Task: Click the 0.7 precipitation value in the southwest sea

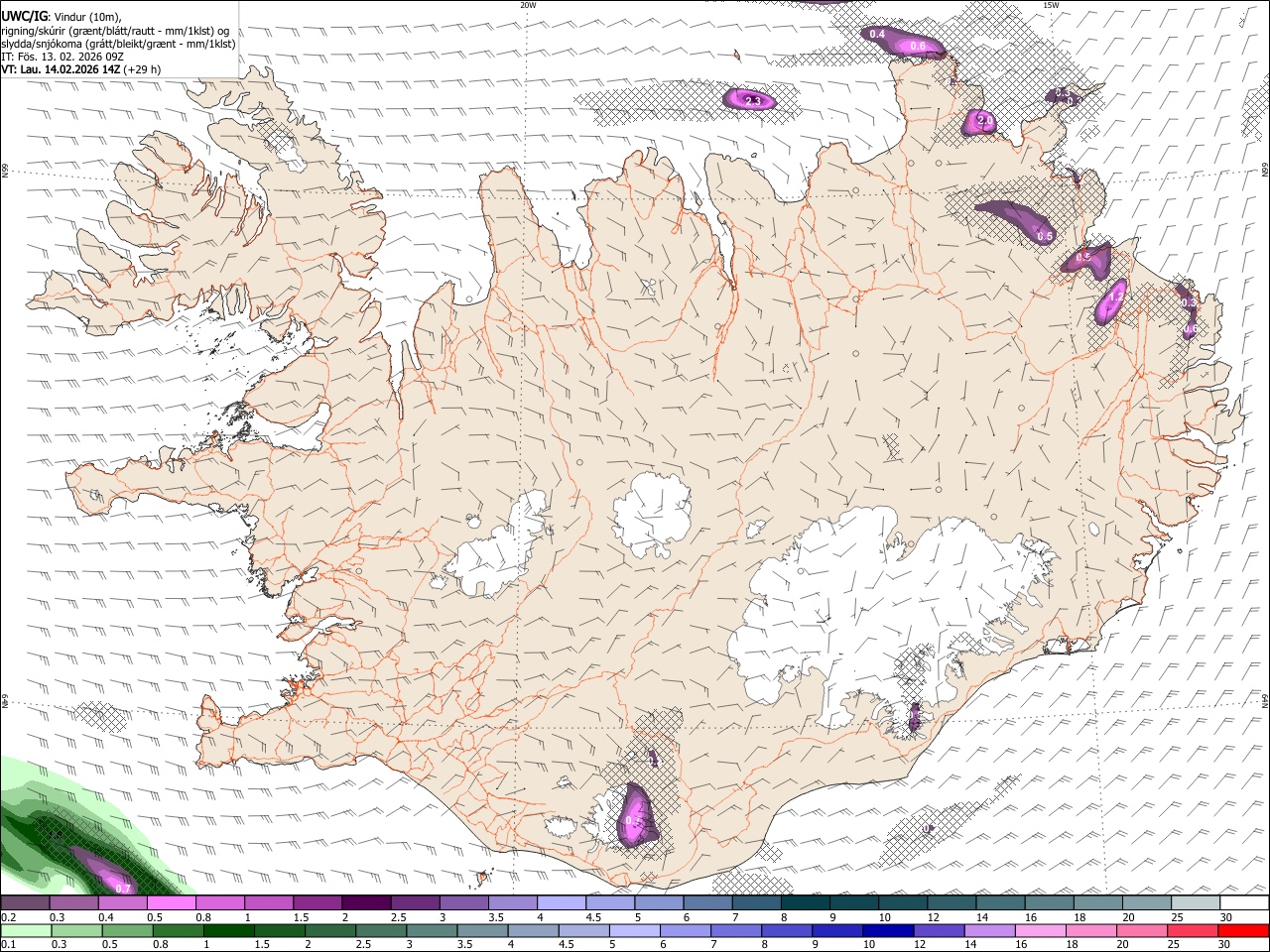Action: tap(123, 889)
